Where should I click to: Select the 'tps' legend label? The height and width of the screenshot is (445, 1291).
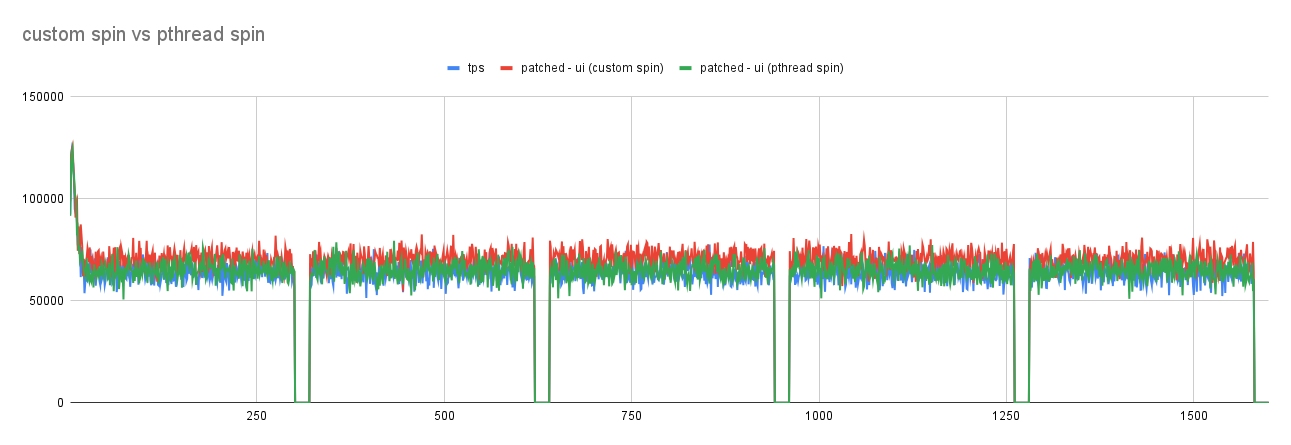coord(476,68)
